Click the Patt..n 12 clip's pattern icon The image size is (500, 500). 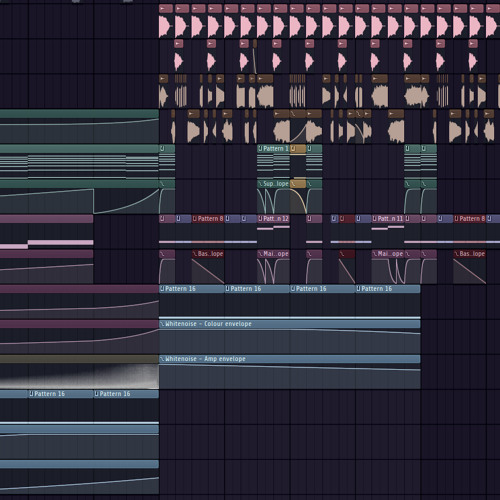coord(260,219)
